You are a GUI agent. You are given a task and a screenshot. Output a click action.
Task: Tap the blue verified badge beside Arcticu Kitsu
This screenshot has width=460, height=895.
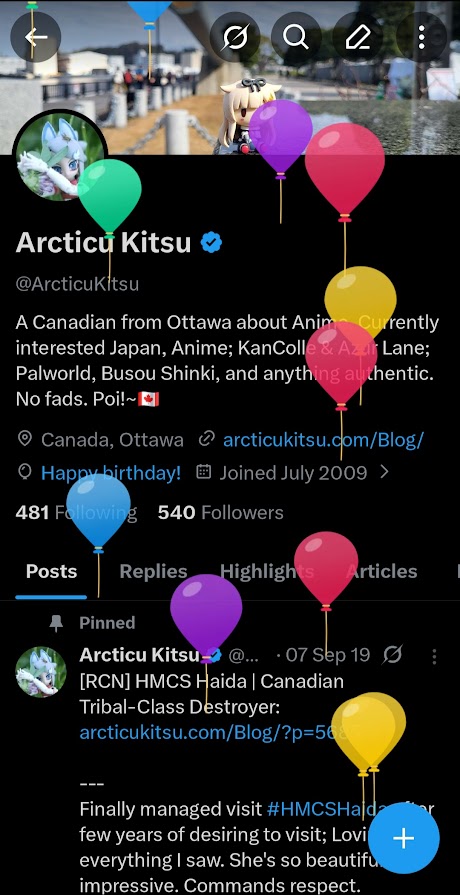[x=211, y=243]
